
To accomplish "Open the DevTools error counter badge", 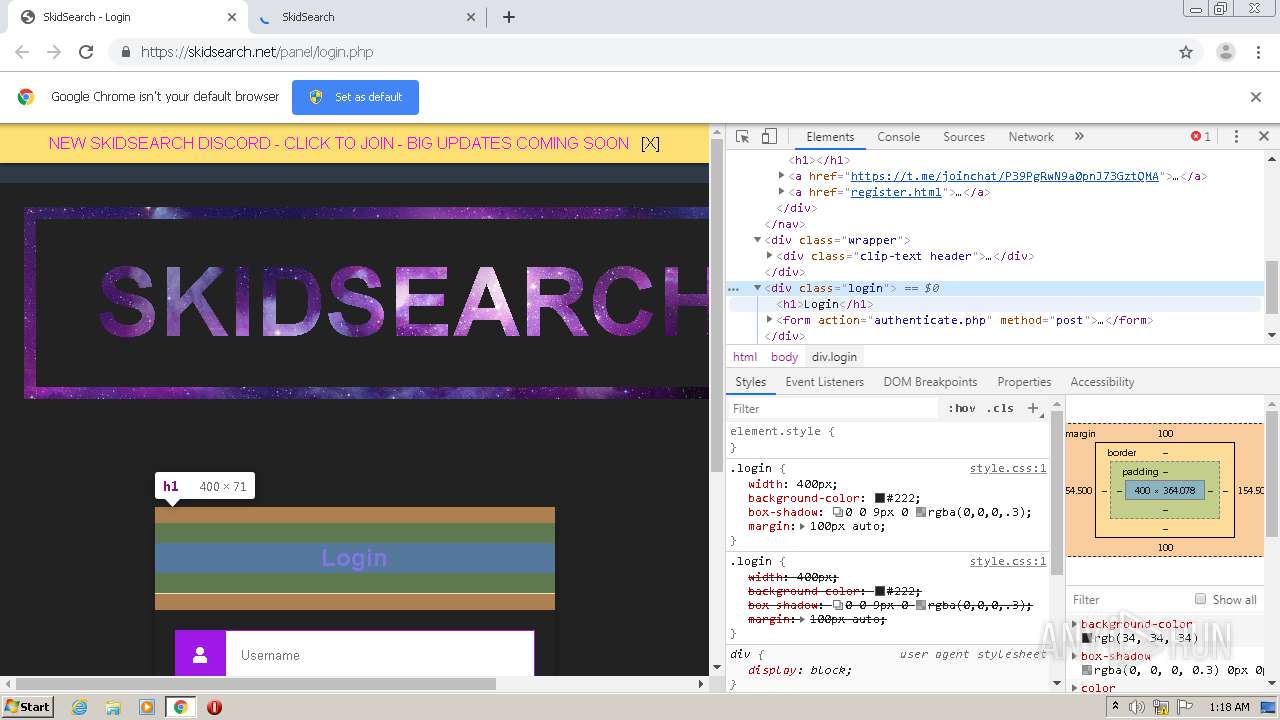I will (1200, 137).
